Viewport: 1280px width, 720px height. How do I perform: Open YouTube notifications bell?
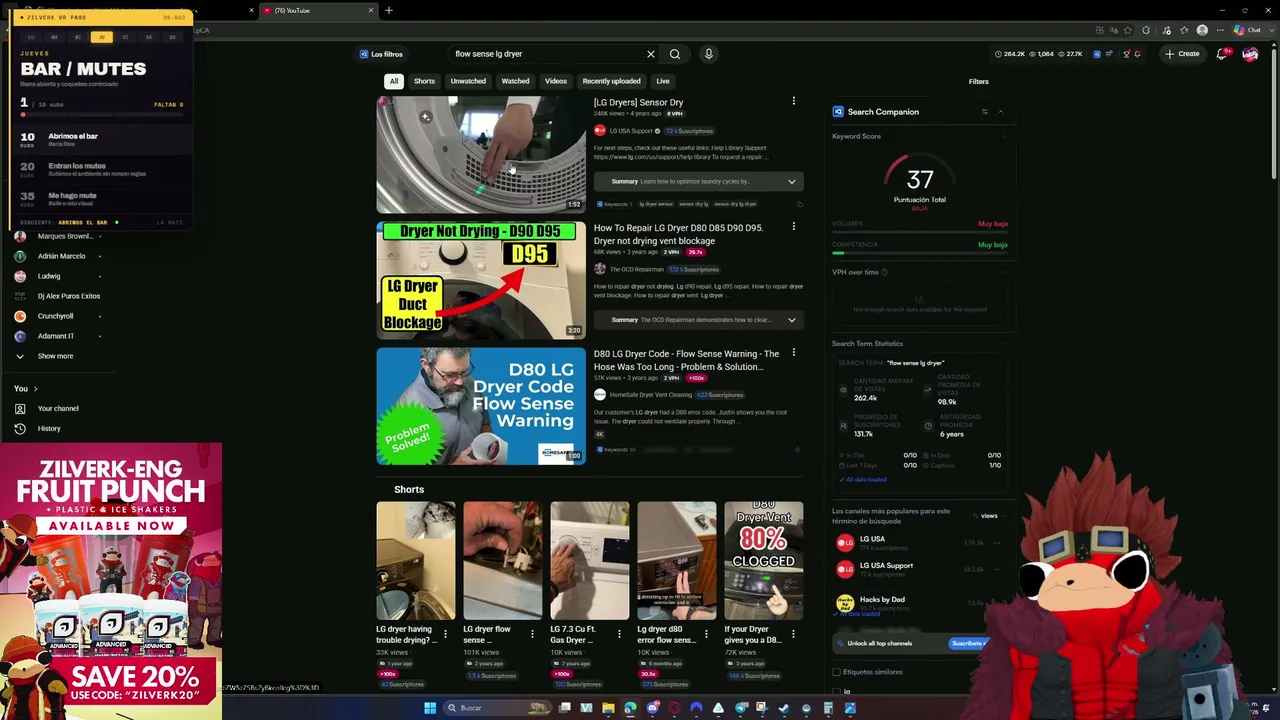pyautogui.click(x=1221, y=54)
